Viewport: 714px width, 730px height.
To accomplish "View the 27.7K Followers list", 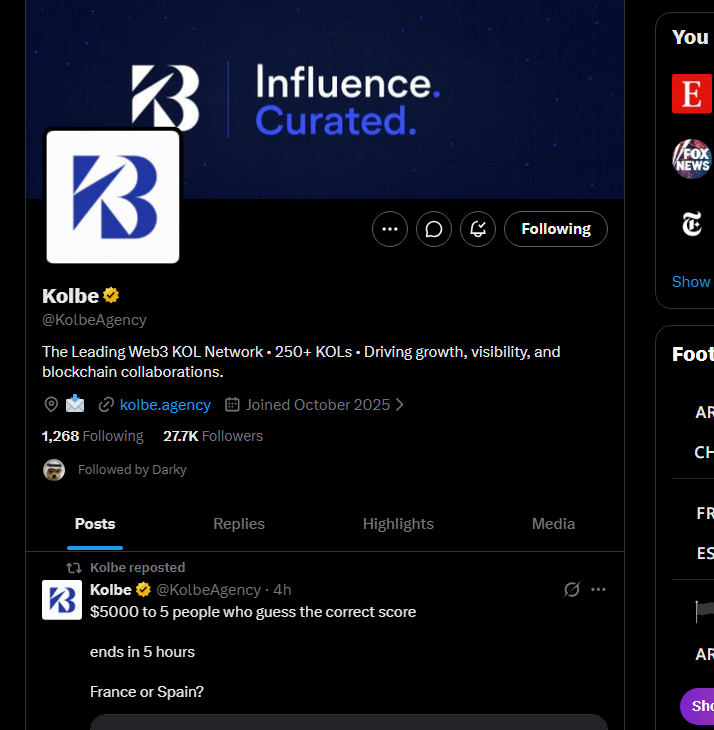I will (x=213, y=436).
